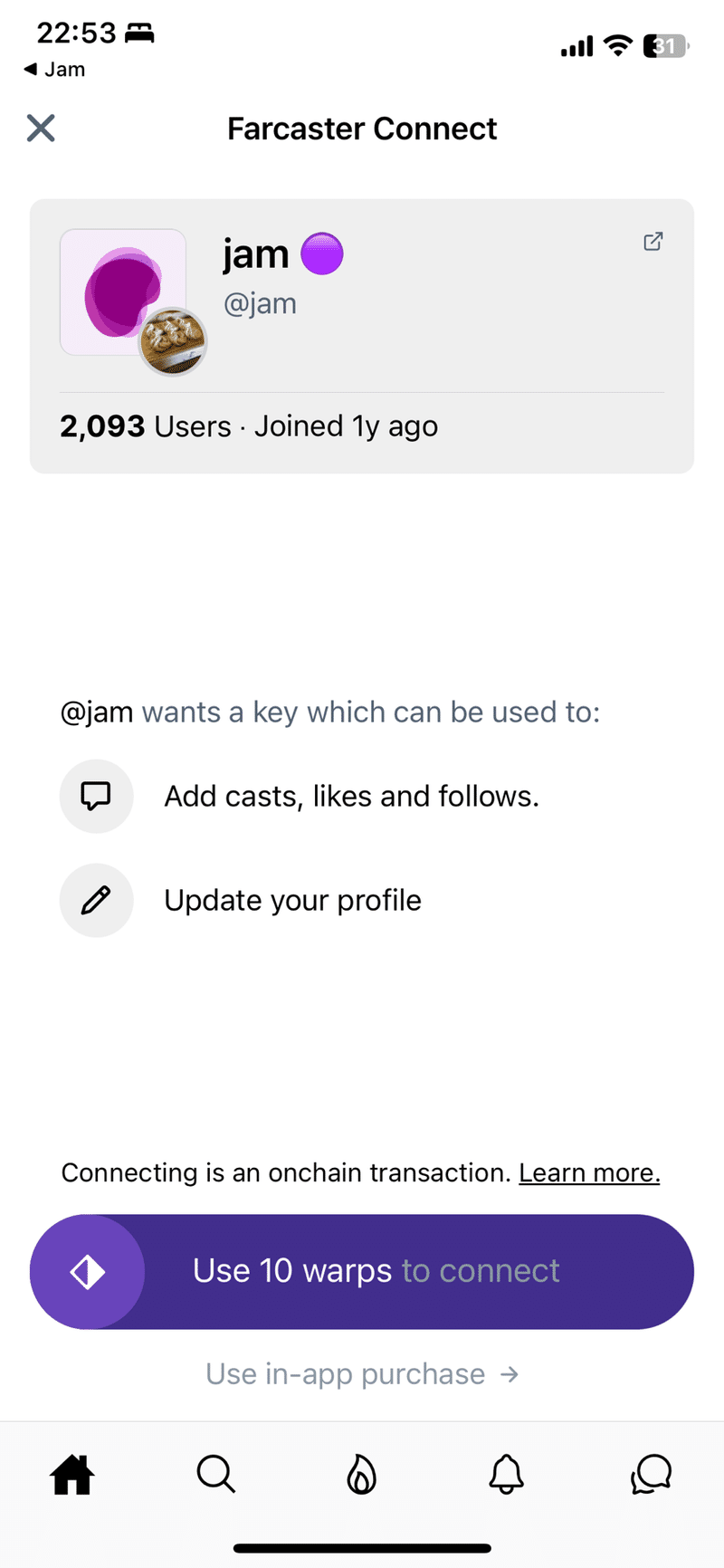This screenshot has width=724, height=1568.
Task: Tap the diamond warps slider handle
Action: pos(88,1271)
